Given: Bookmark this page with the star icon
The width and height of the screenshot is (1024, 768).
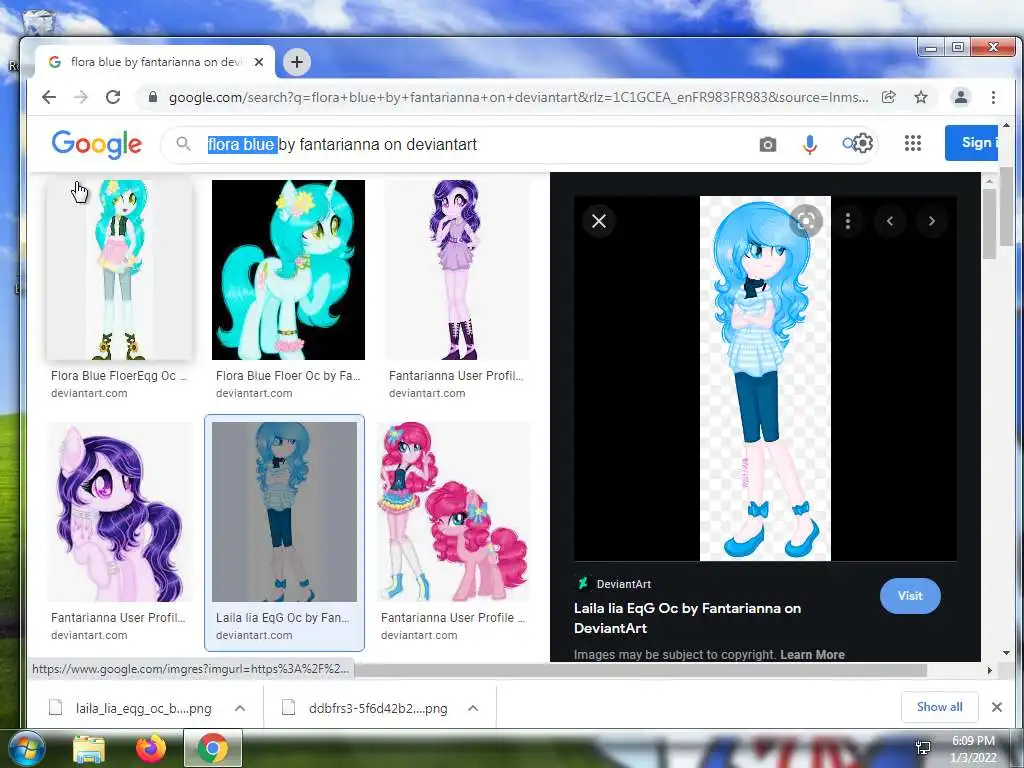Looking at the screenshot, I should point(921,97).
